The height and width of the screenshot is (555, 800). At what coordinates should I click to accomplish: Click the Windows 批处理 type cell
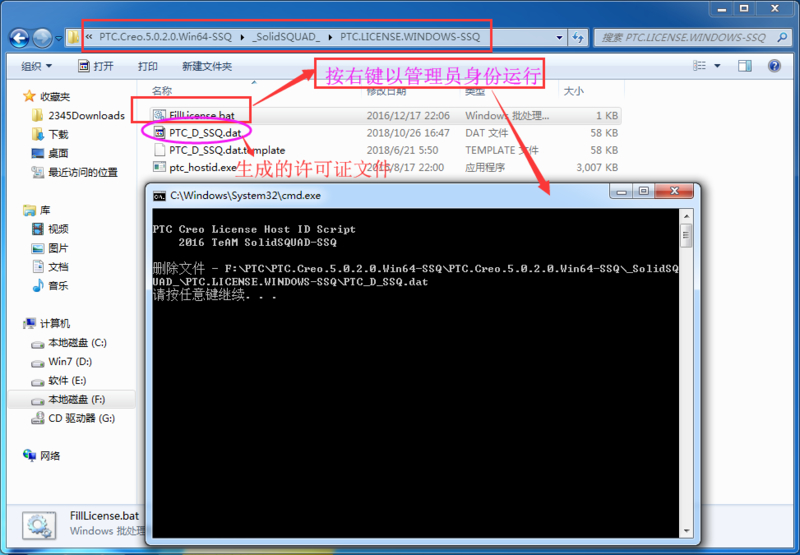coord(507,116)
